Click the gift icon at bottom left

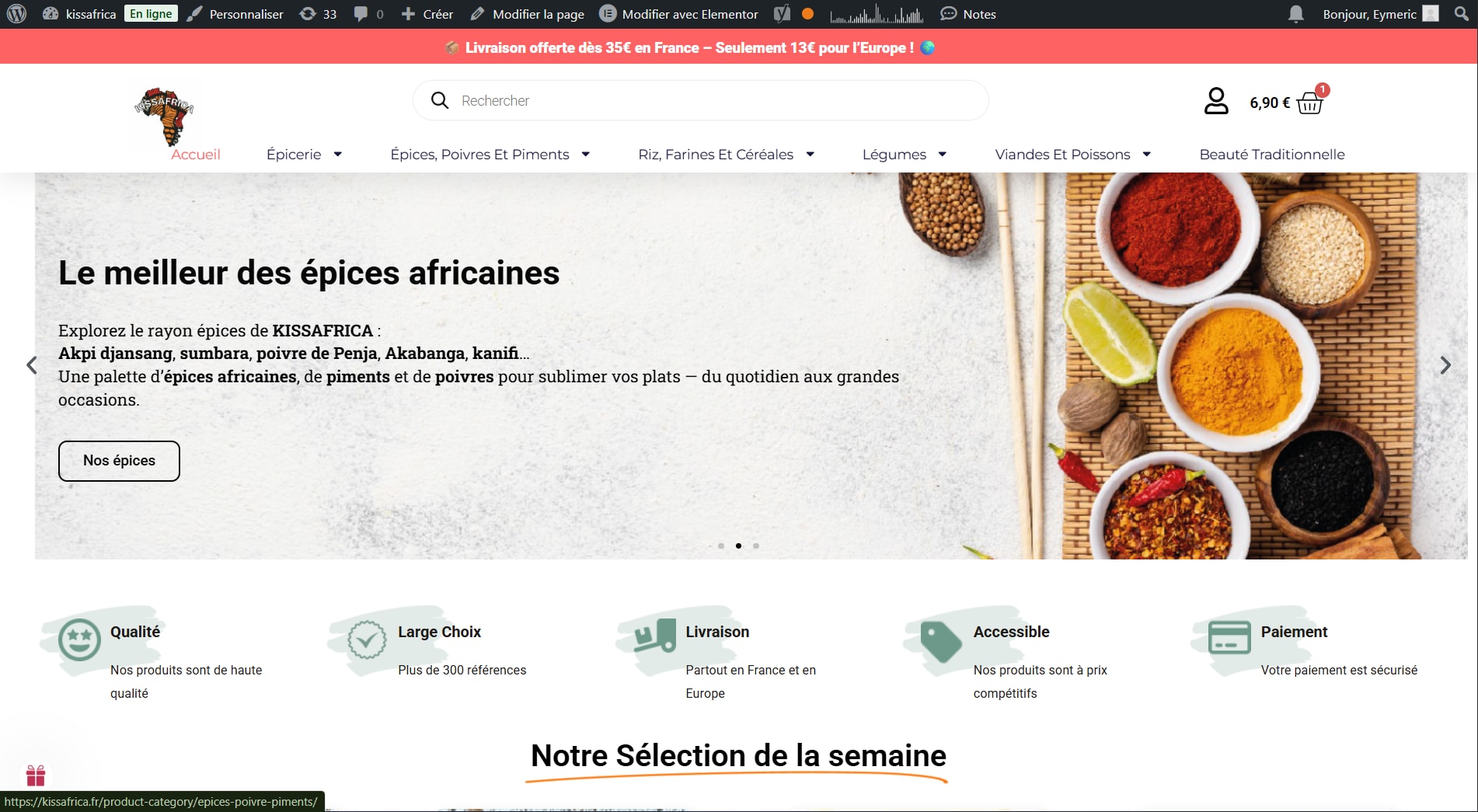[x=36, y=775]
